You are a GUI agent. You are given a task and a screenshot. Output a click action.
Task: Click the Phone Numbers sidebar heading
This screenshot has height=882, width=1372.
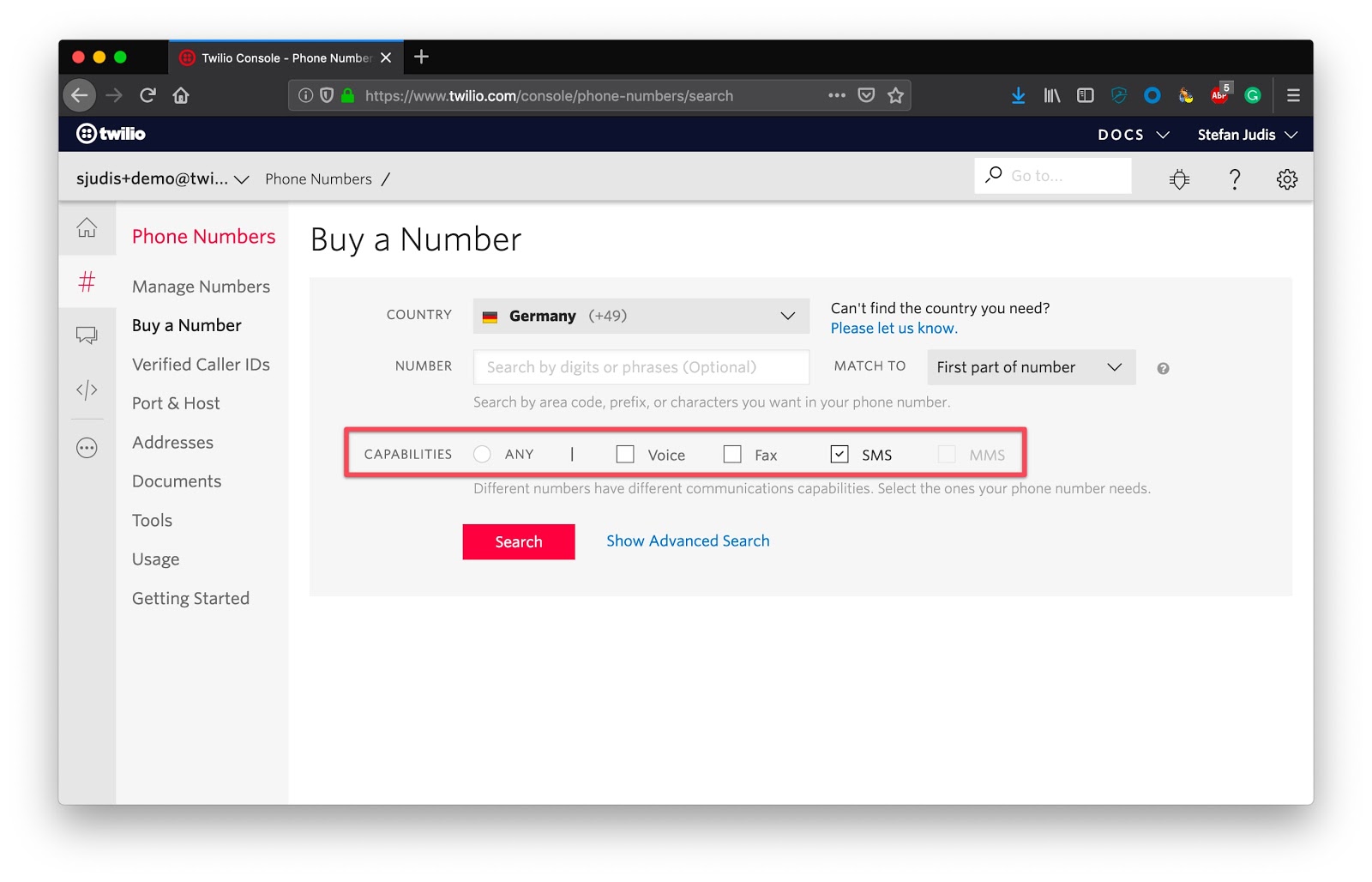coord(204,237)
